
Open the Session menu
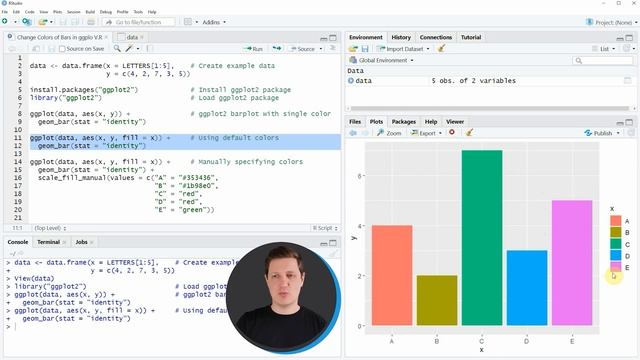(x=73, y=12)
